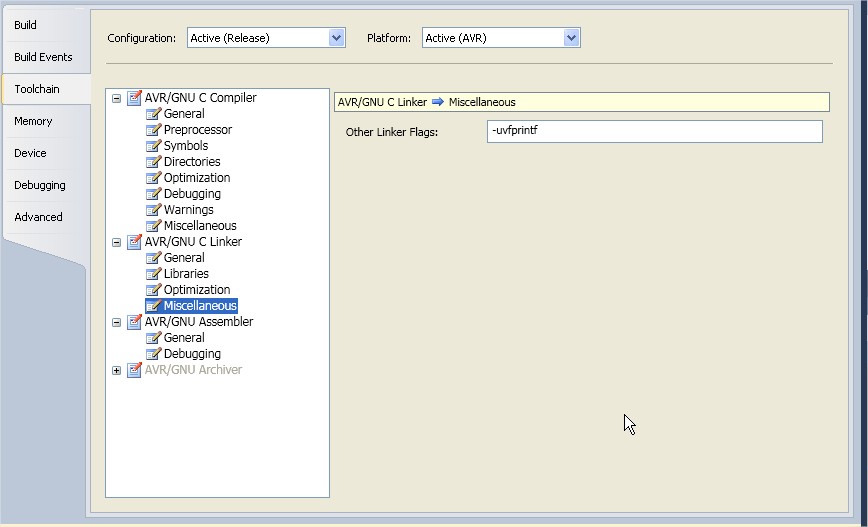Click the Symbols settings icon

pyautogui.click(x=153, y=146)
